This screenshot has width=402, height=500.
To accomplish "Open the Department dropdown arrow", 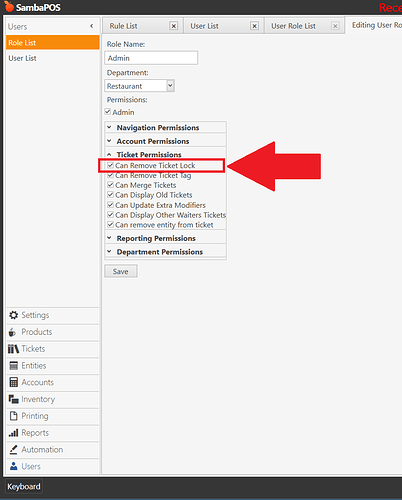I will click(170, 86).
